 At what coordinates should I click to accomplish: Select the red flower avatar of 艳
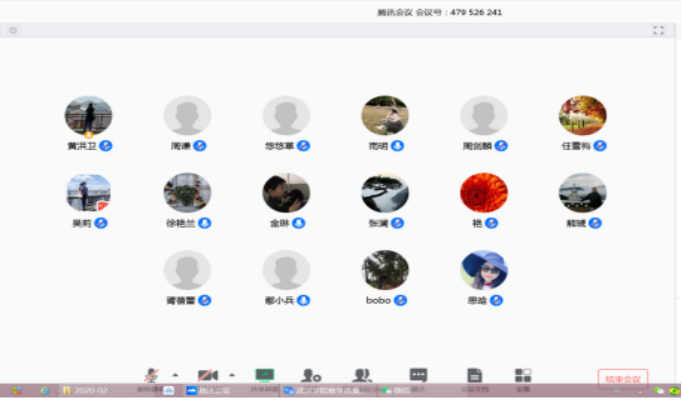click(483, 193)
